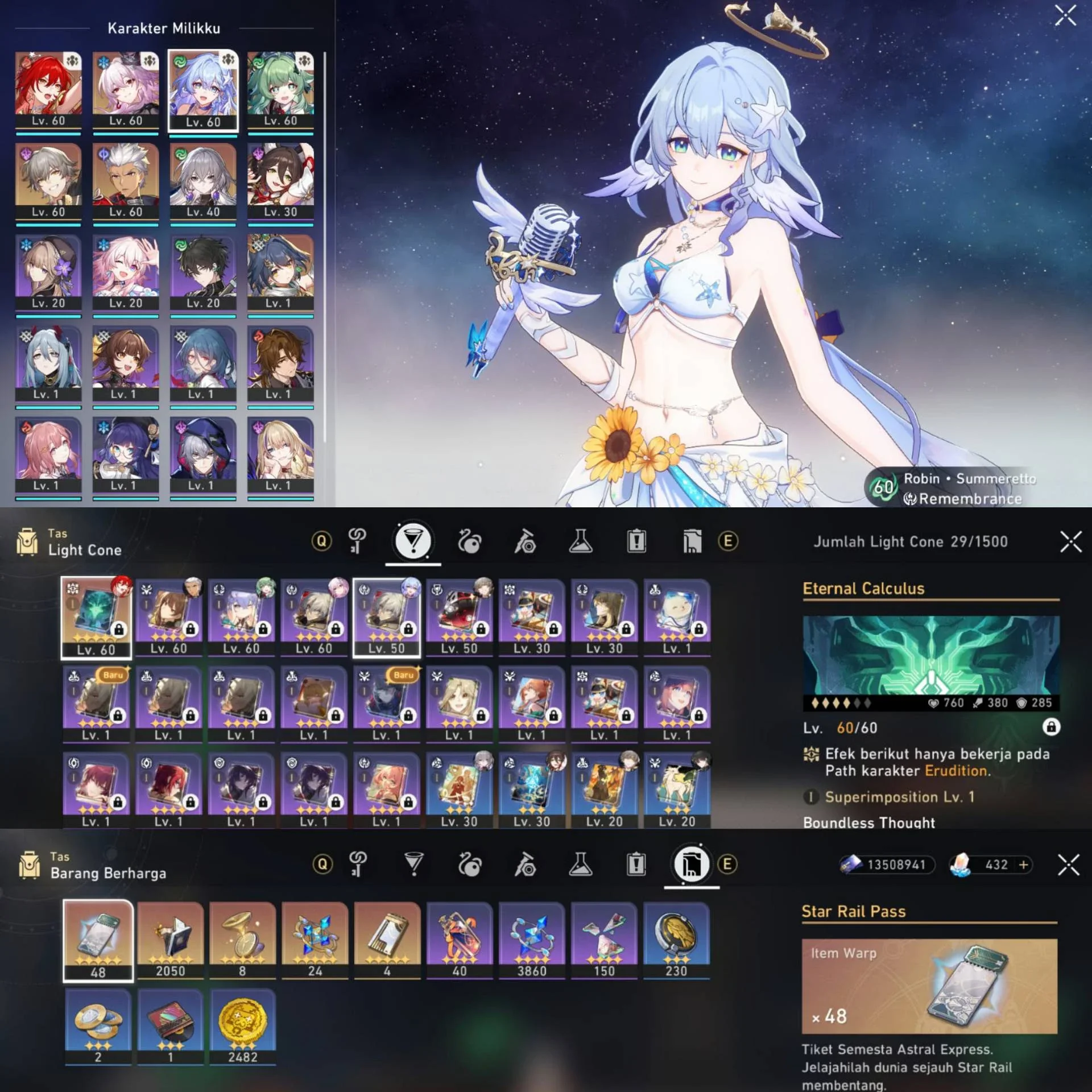Select the book item showing 2050
1092x1092 pixels.
coord(170,941)
